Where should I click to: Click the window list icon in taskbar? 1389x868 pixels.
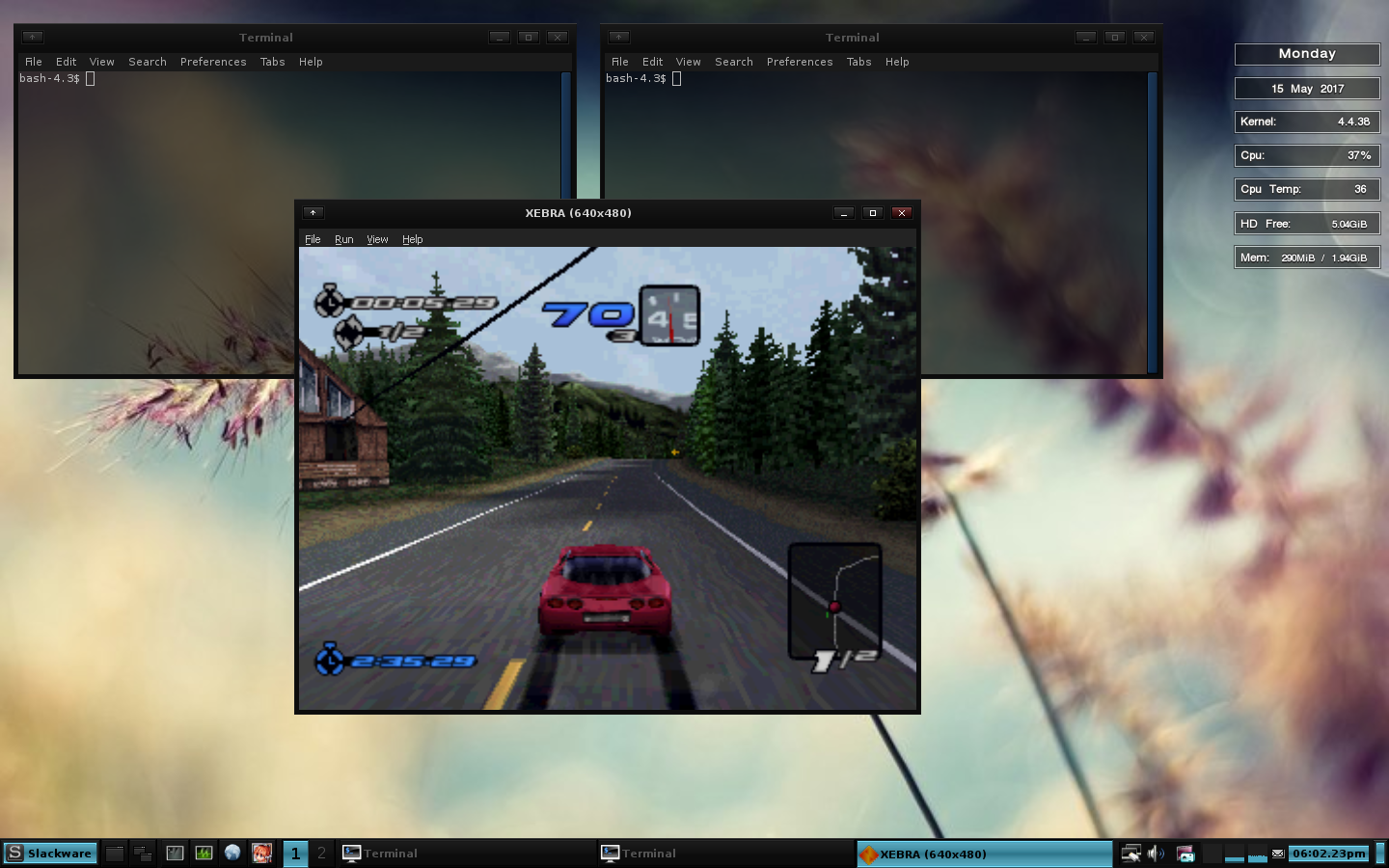(144, 854)
